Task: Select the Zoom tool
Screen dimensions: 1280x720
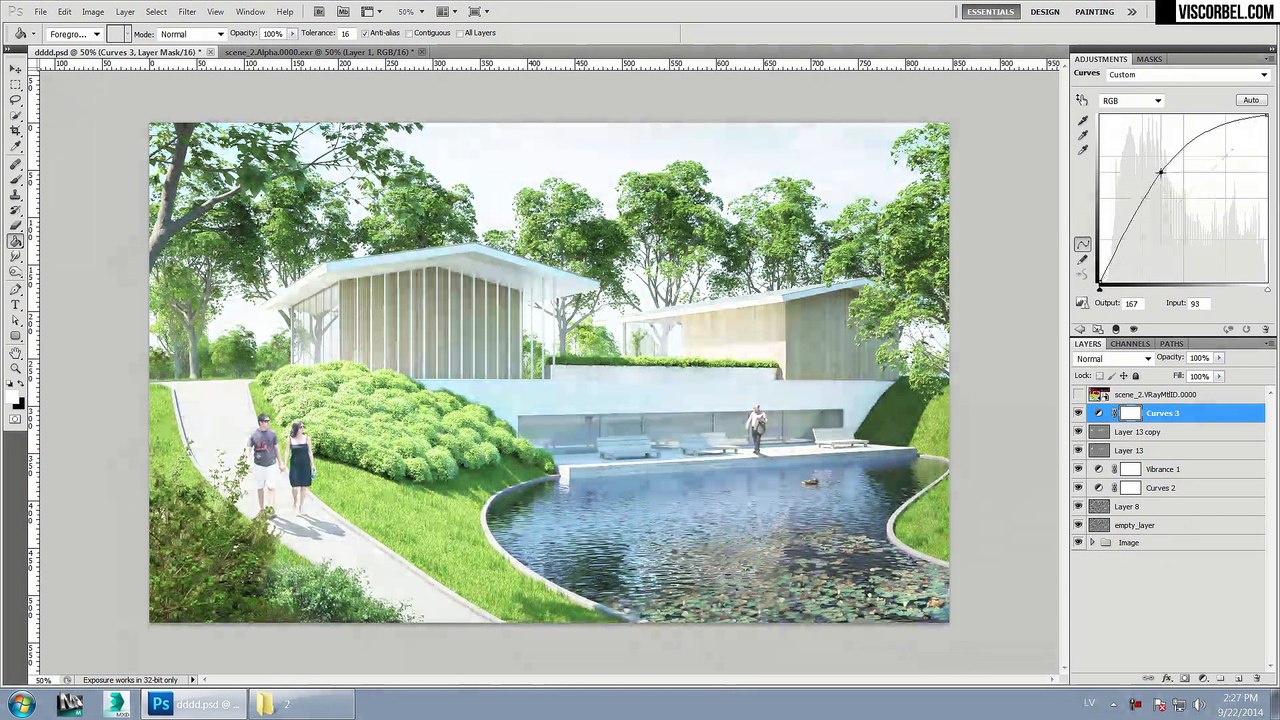Action: coord(16,369)
